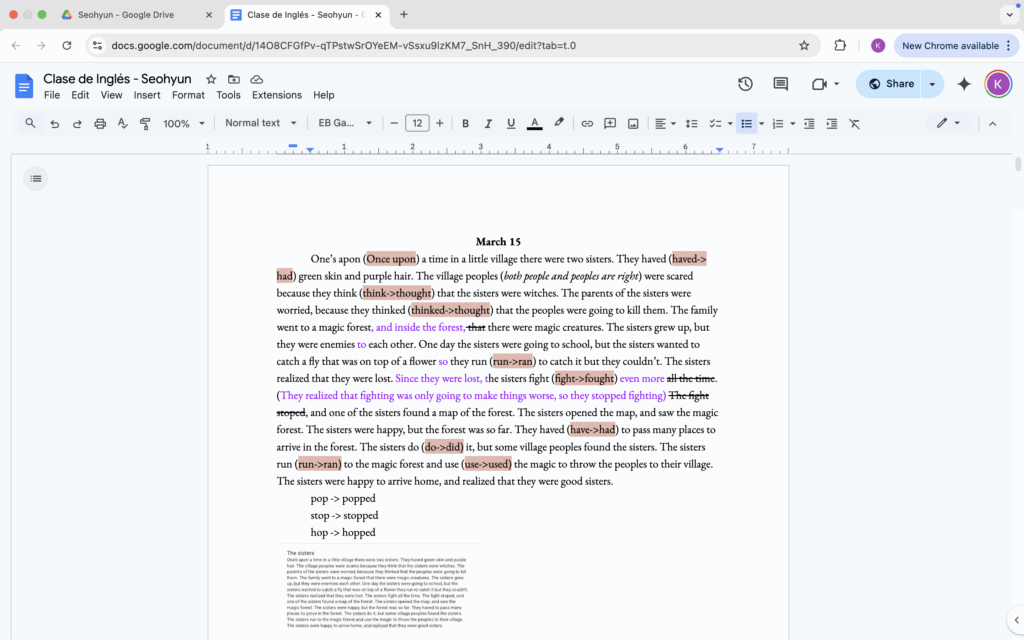Viewport: 1024px width, 640px height.
Task: Toggle the checklist formatting
Action: [715, 123]
